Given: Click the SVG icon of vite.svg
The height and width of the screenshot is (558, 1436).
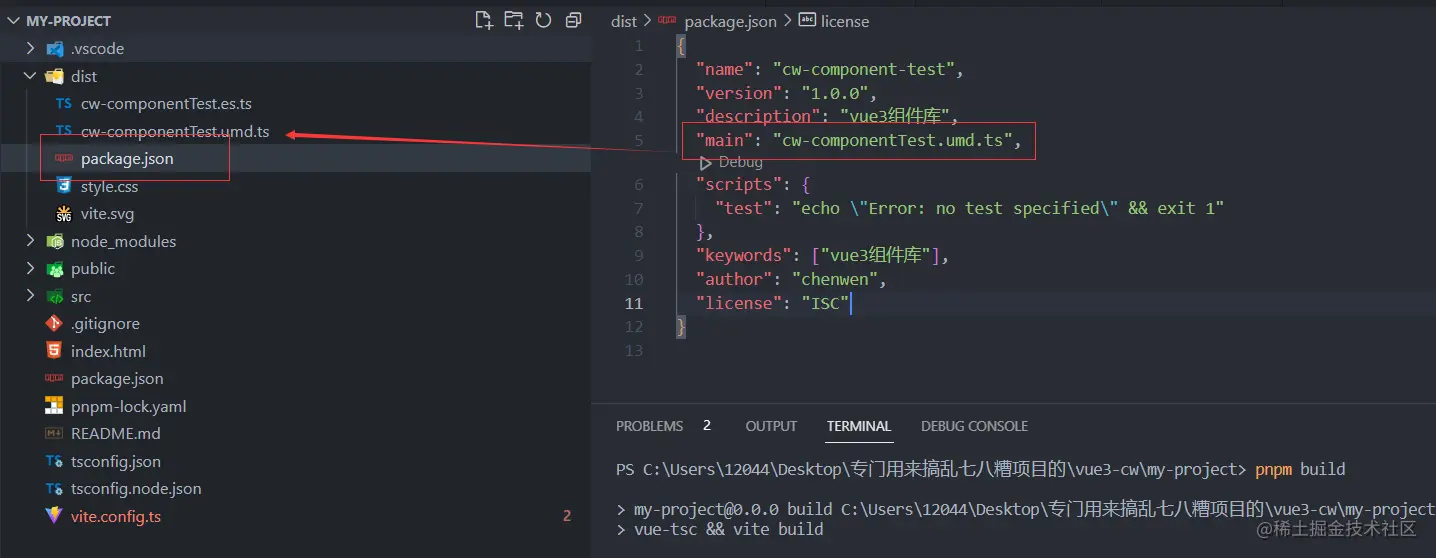Looking at the screenshot, I should [64, 214].
